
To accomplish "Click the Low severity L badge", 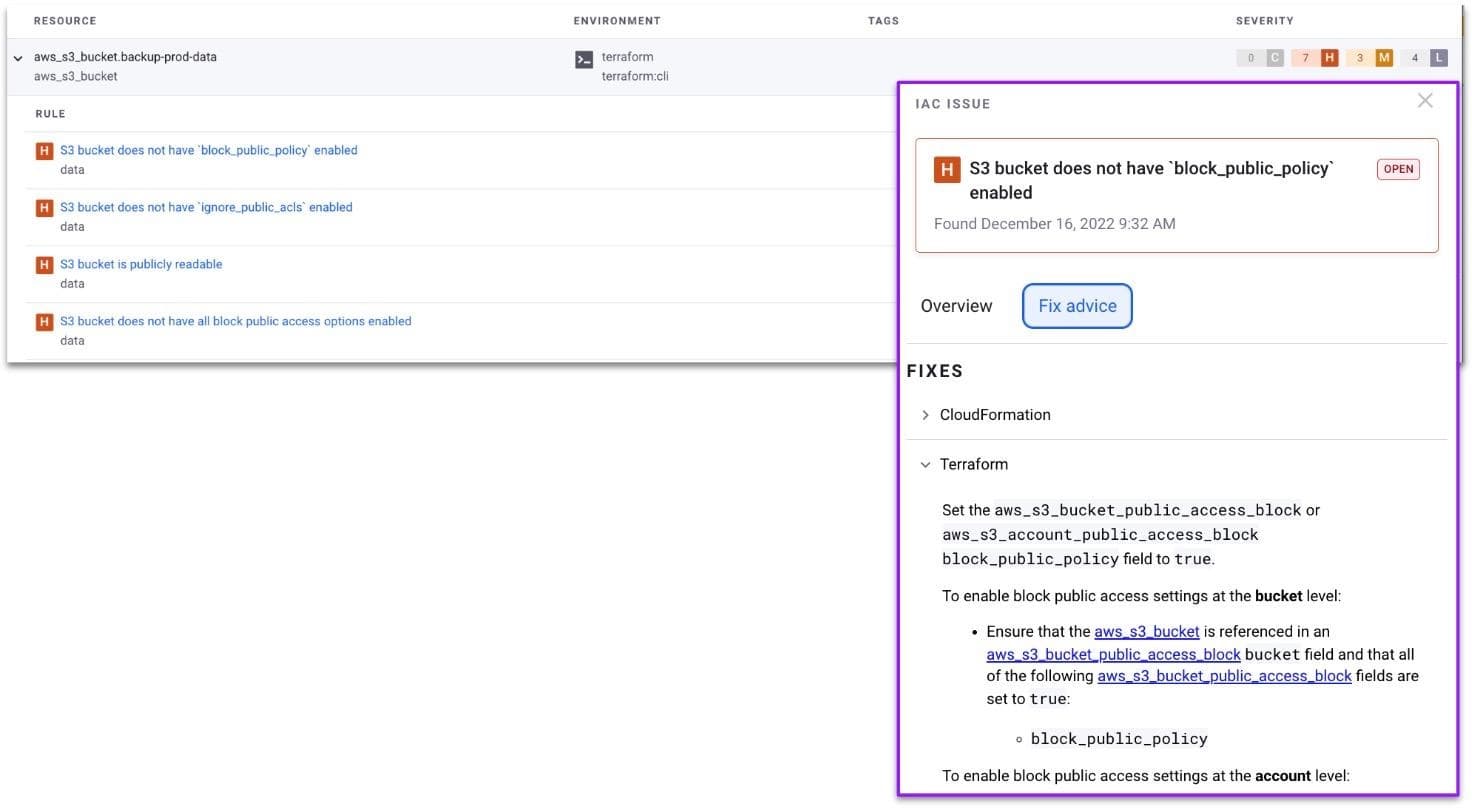I will click(1438, 58).
